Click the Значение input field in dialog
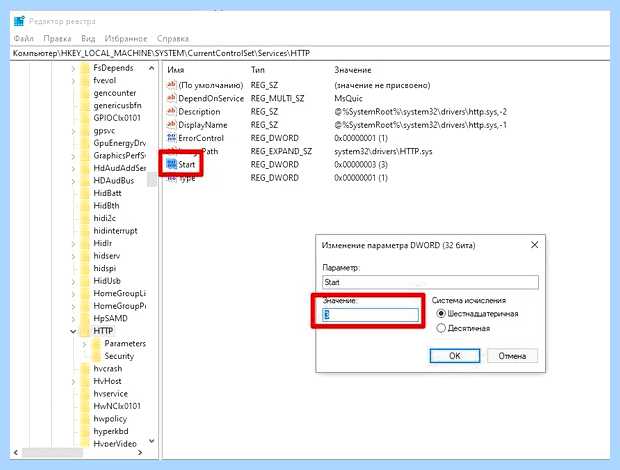The image size is (620, 470). [x=370, y=315]
